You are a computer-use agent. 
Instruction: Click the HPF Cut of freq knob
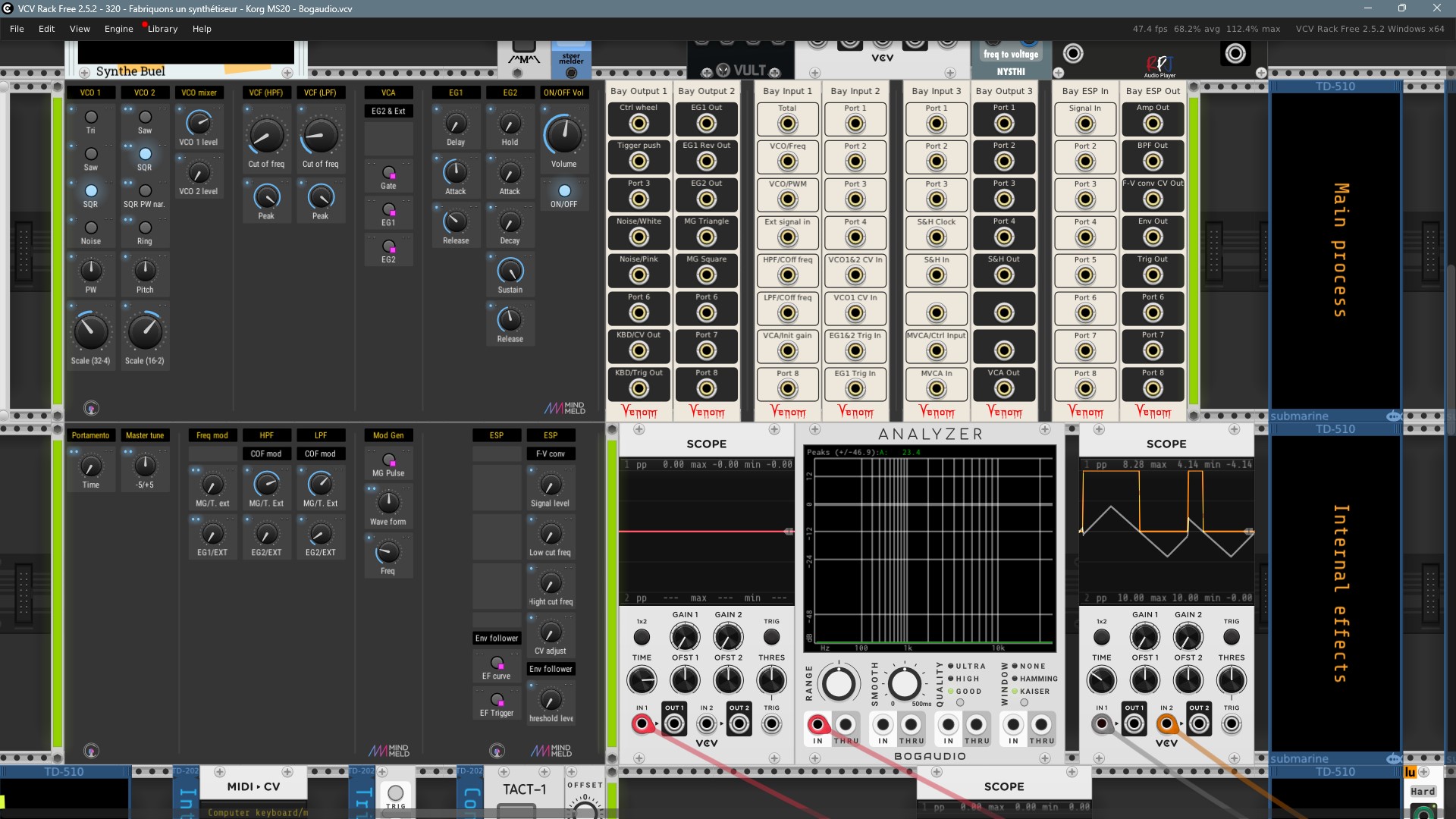[x=266, y=136]
